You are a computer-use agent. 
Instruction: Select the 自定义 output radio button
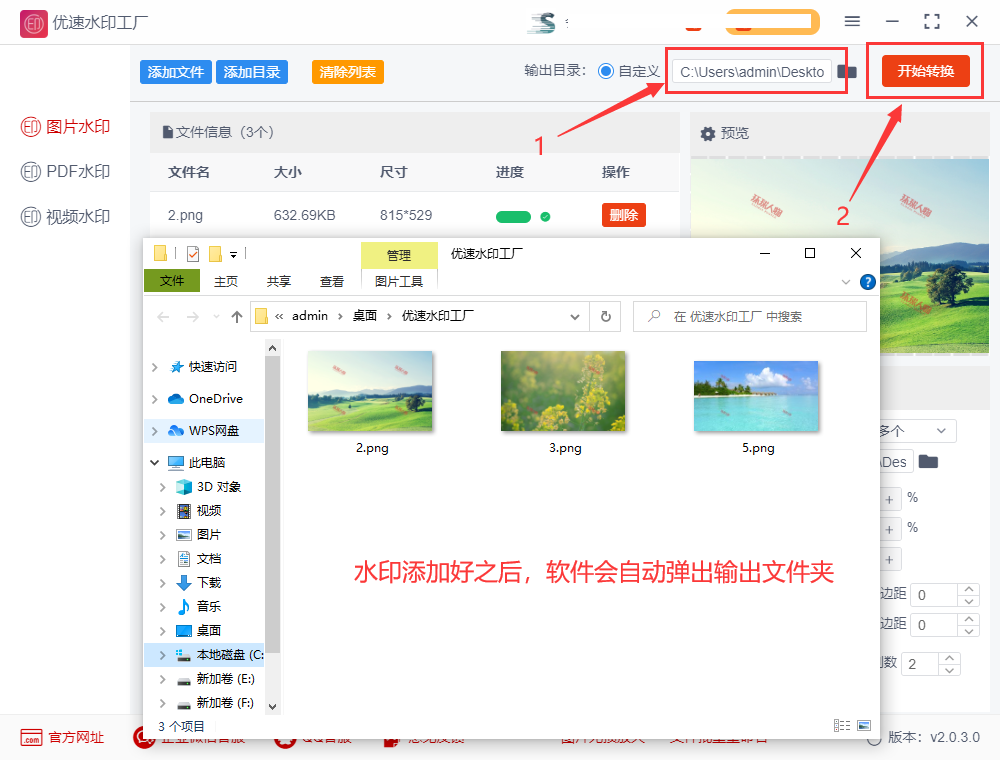pyautogui.click(x=606, y=71)
